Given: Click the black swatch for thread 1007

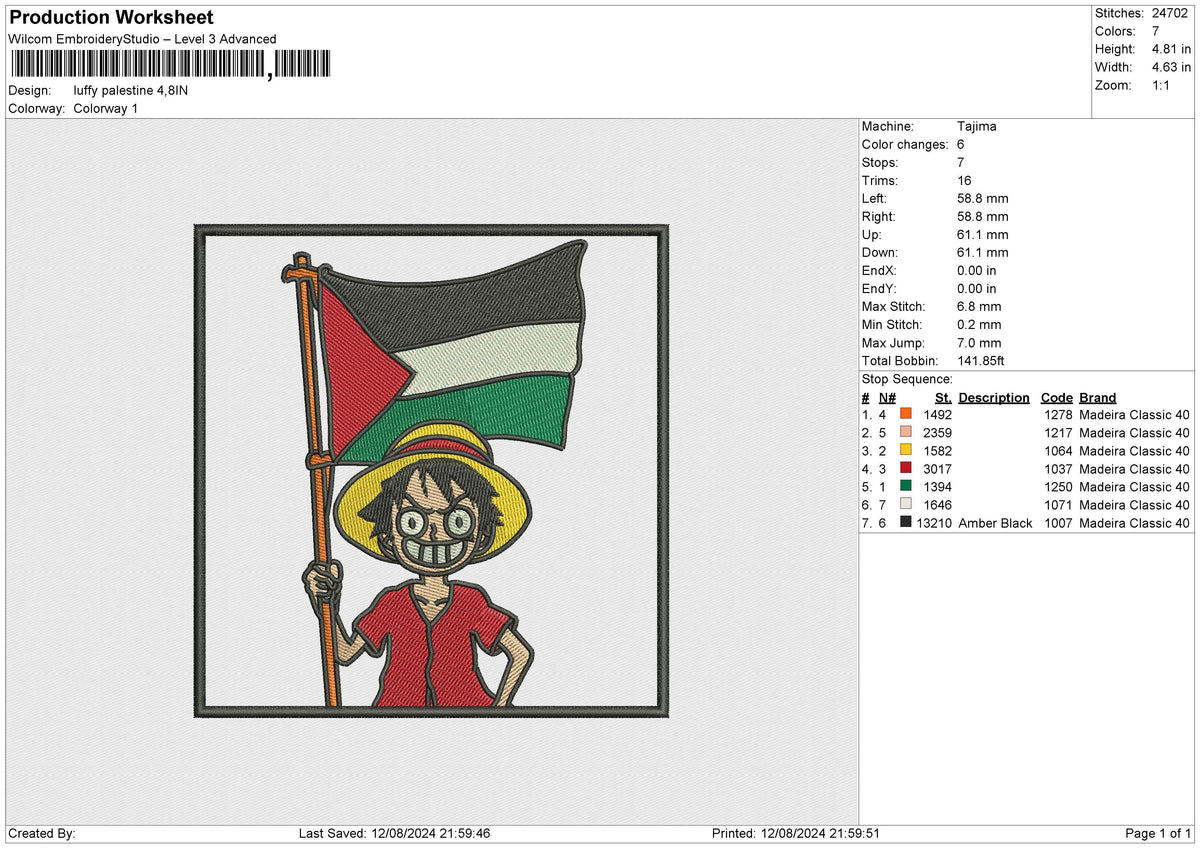Looking at the screenshot, I should (906, 523).
